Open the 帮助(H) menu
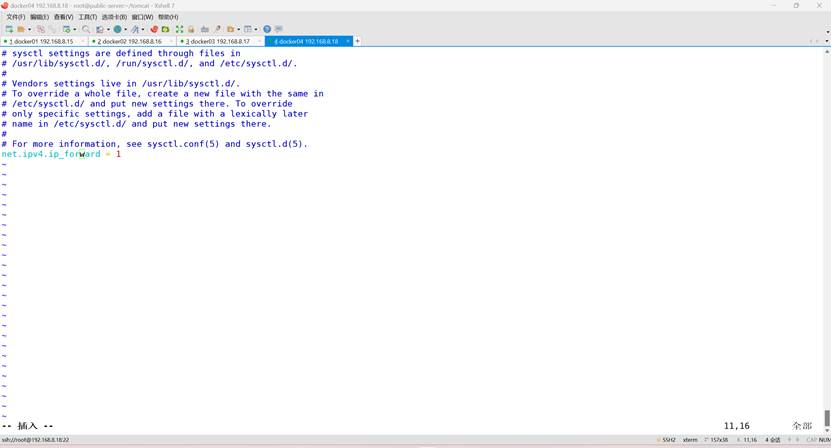831x448 pixels. pos(168,17)
